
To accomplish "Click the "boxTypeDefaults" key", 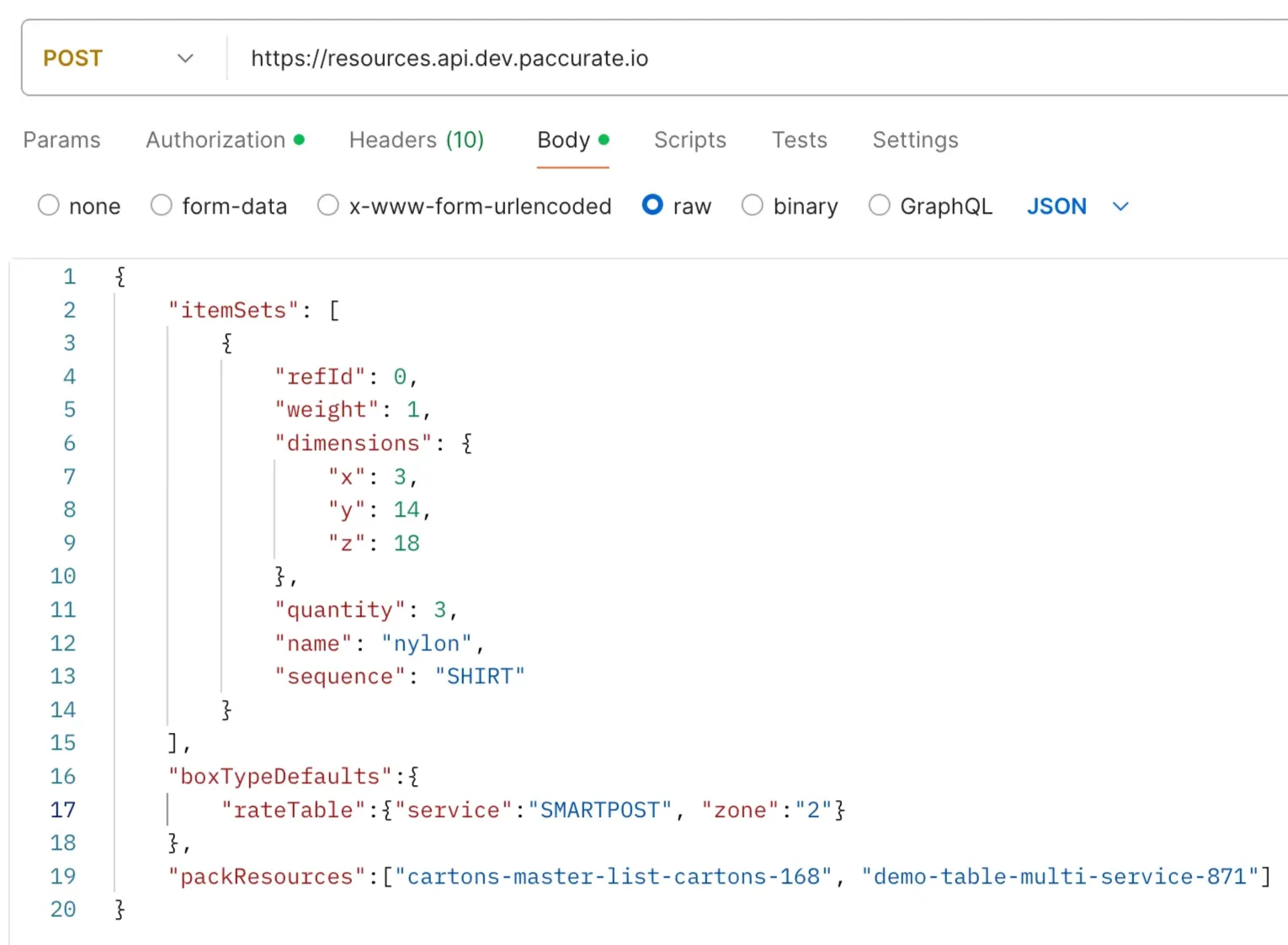I will (x=280, y=777).
